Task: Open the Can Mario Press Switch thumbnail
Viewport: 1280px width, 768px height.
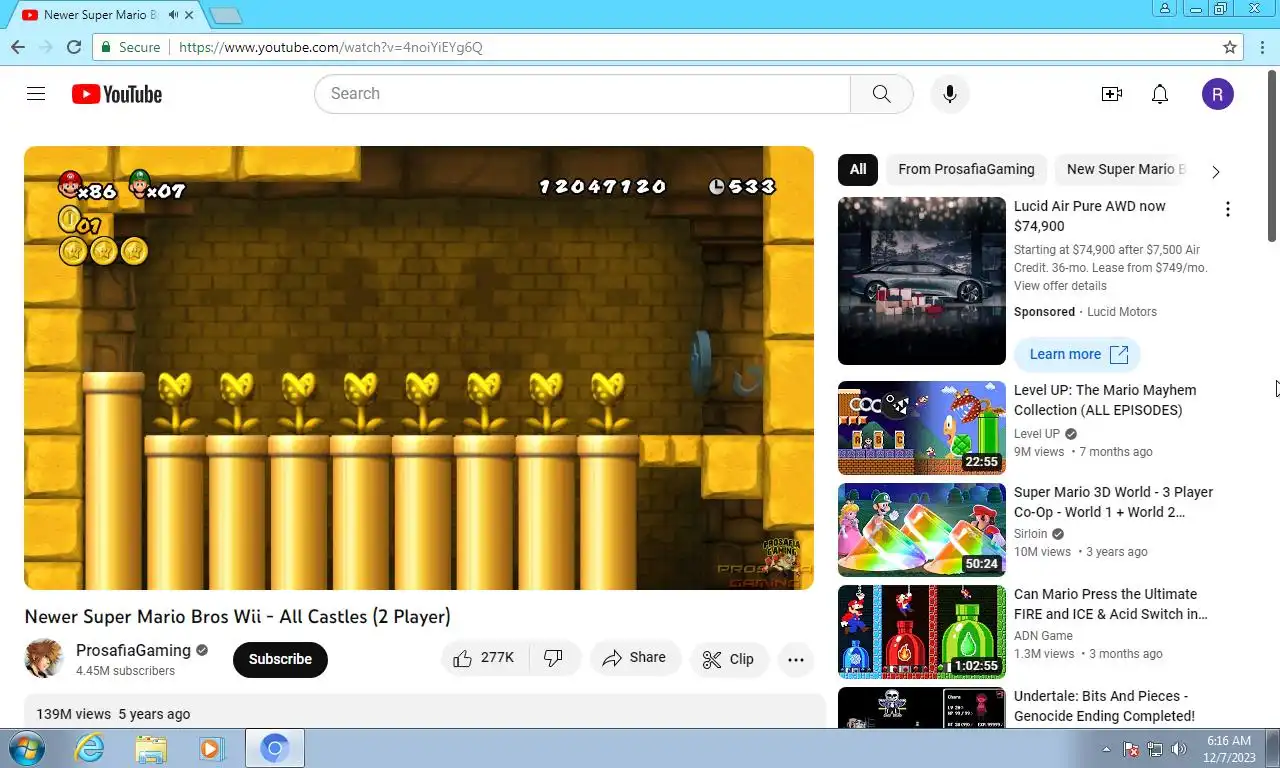Action: (x=922, y=632)
